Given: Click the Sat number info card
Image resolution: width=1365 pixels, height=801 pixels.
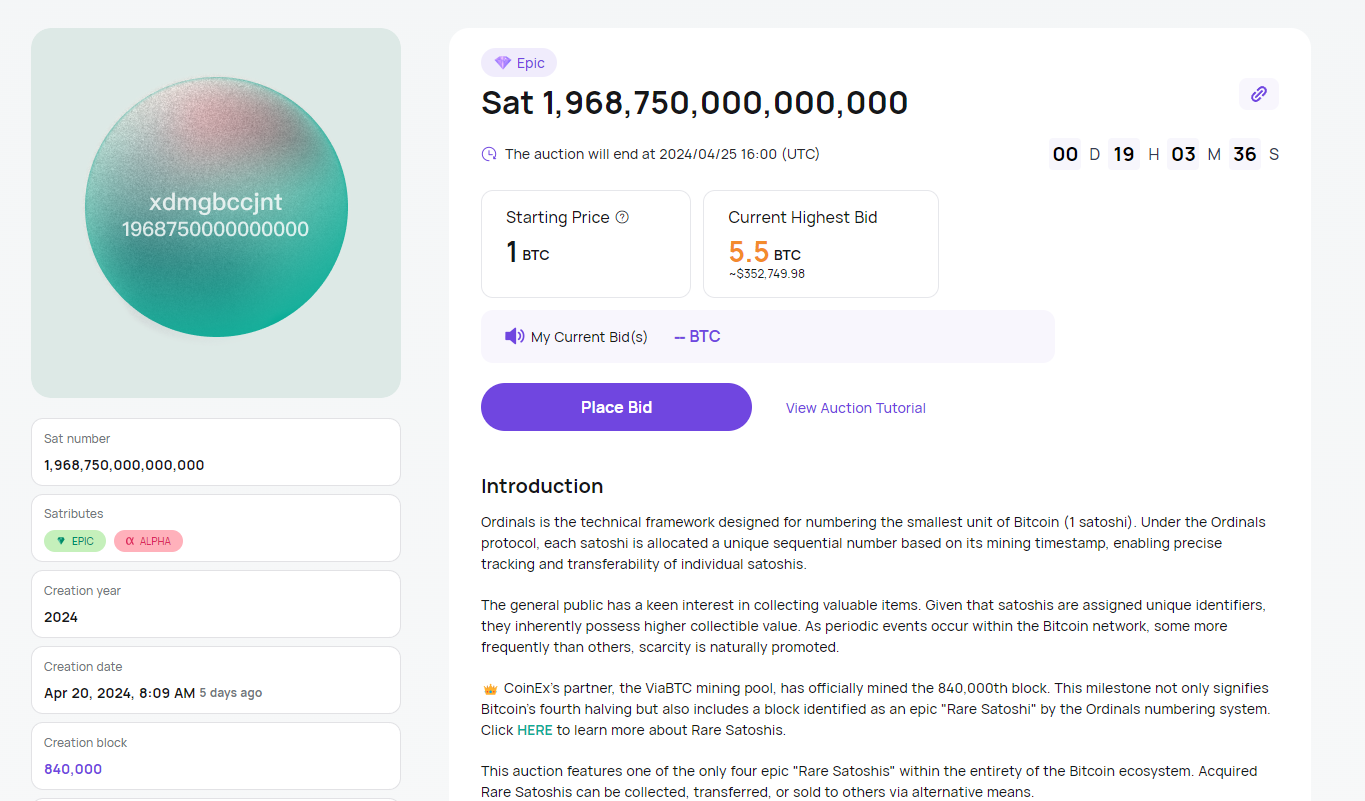Looking at the screenshot, I should tap(216, 452).
